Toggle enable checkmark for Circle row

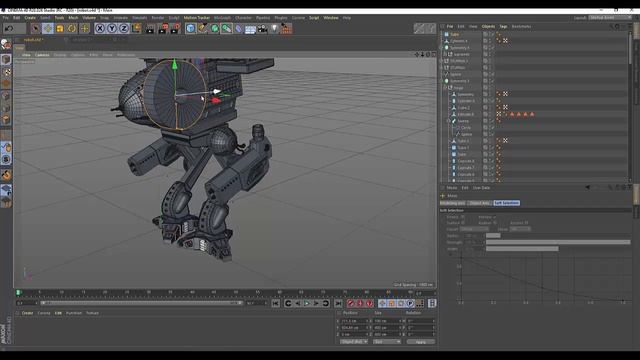492,128
